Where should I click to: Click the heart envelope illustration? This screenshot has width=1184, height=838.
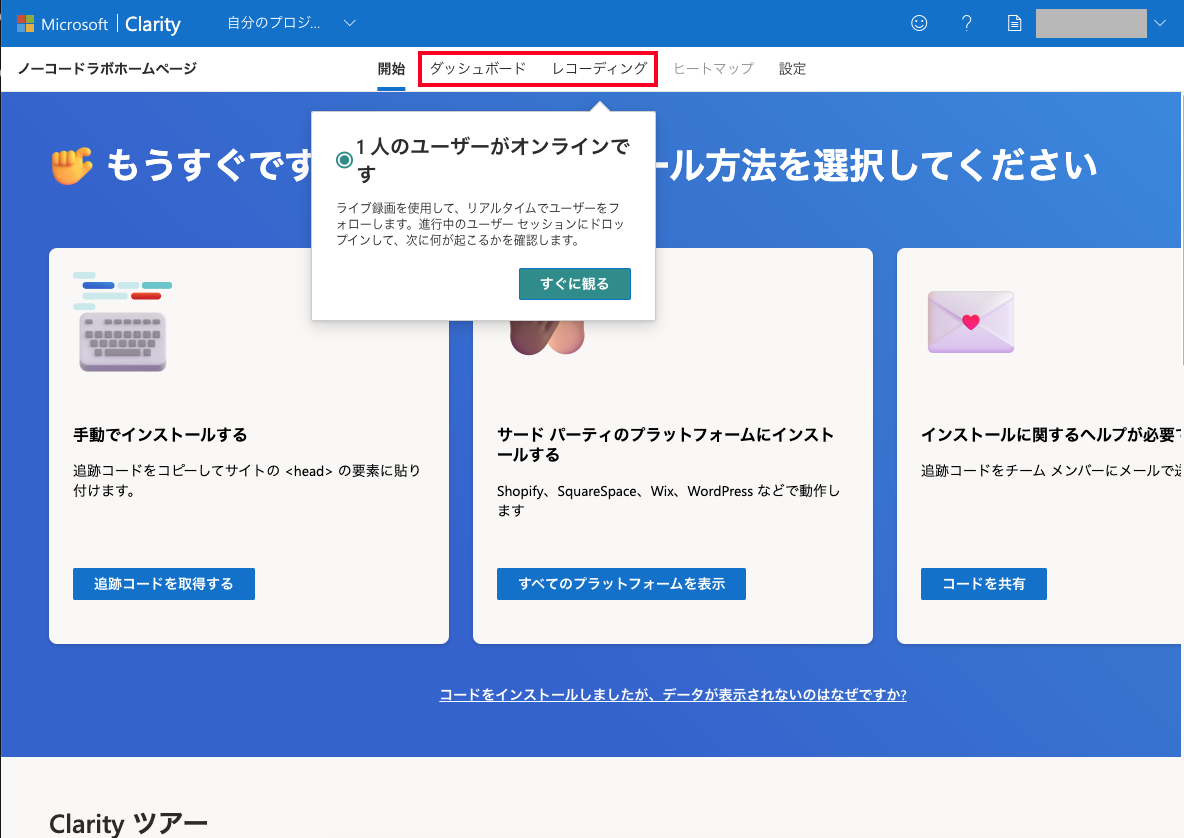[x=971, y=322]
